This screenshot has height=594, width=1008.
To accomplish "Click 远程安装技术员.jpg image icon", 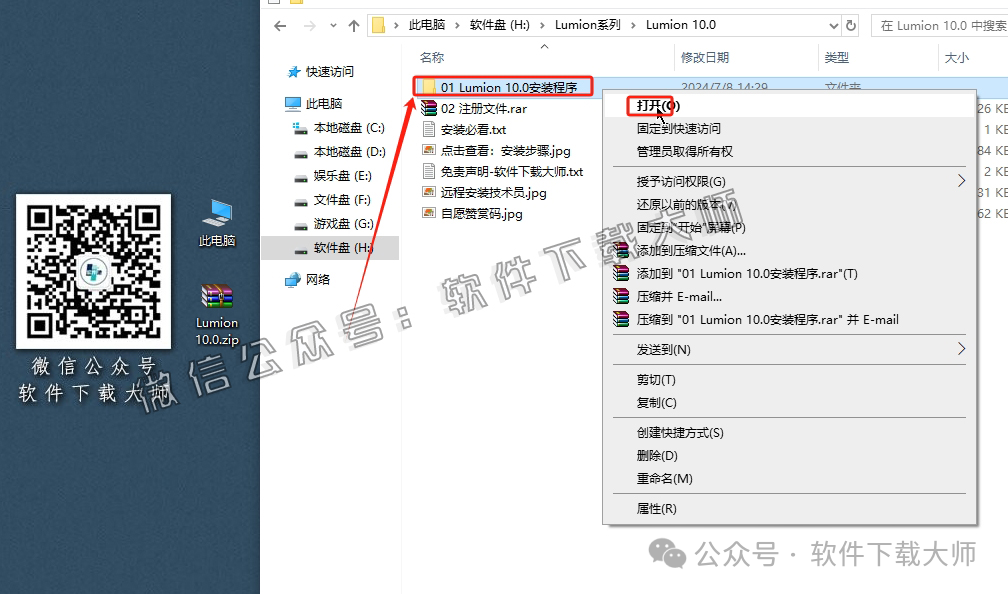I will [429, 192].
